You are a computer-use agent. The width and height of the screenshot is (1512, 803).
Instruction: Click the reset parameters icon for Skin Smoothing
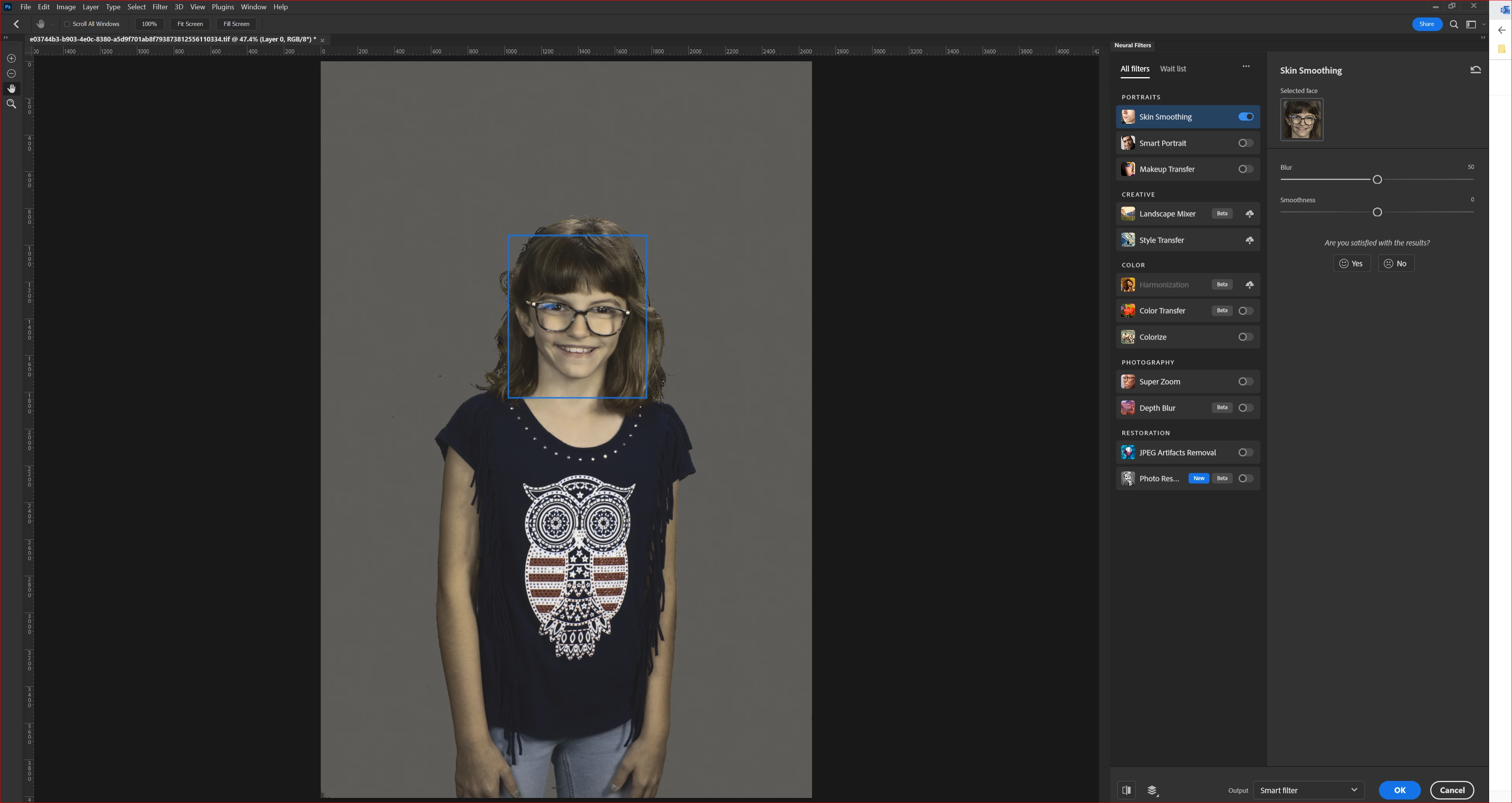pyautogui.click(x=1475, y=70)
